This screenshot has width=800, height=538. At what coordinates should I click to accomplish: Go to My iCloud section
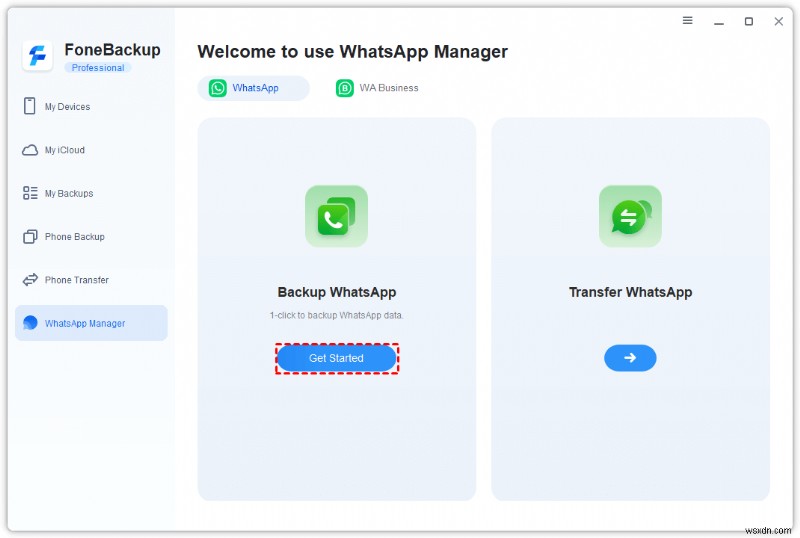pos(91,150)
